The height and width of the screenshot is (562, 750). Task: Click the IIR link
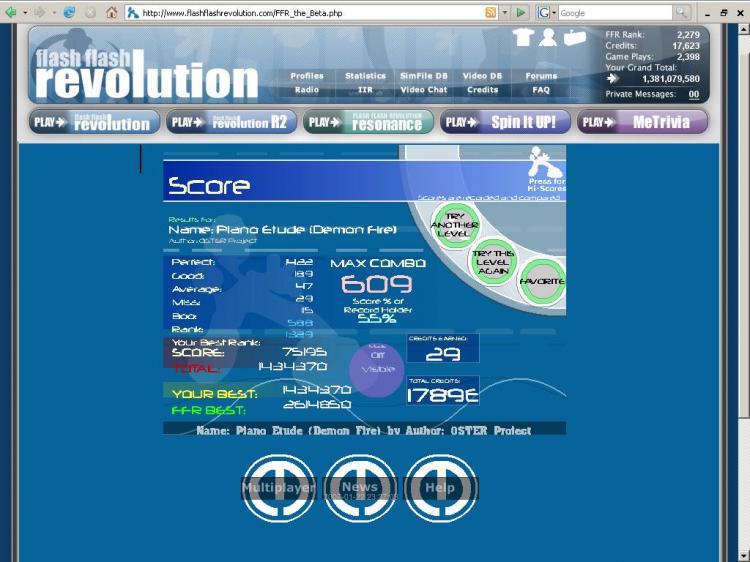pos(365,89)
